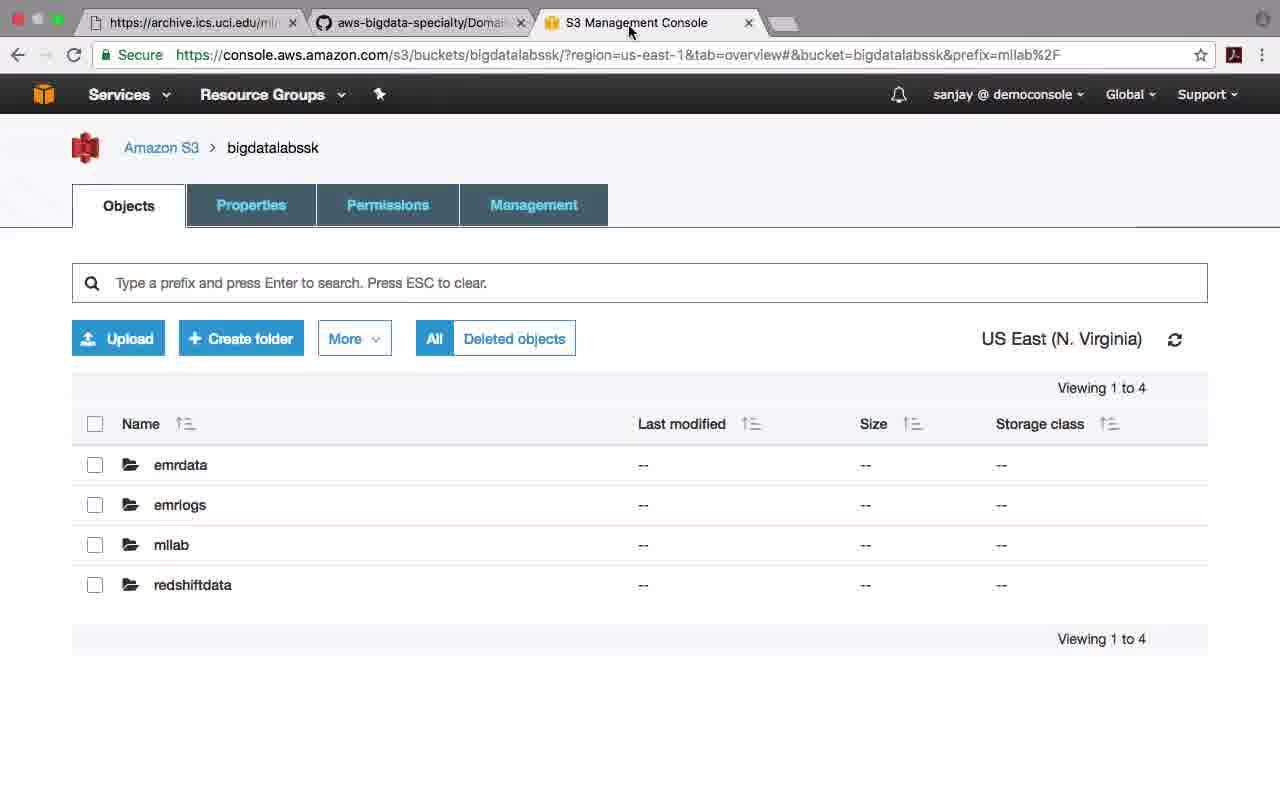This screenshot has height=800, width=1280.
Task: Click the Last modified column header
Action: pos(682,424)
